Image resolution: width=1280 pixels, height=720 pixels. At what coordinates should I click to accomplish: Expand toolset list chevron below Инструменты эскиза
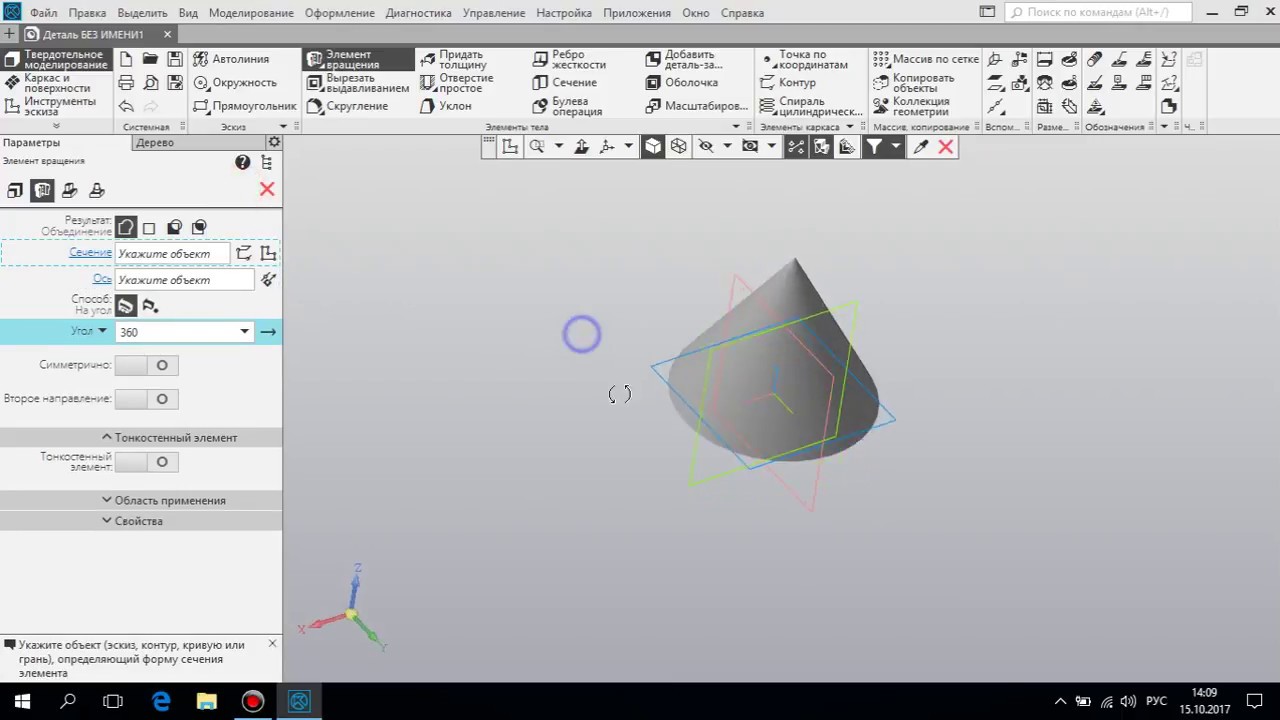pyautogui.click(x=56, y=126)
